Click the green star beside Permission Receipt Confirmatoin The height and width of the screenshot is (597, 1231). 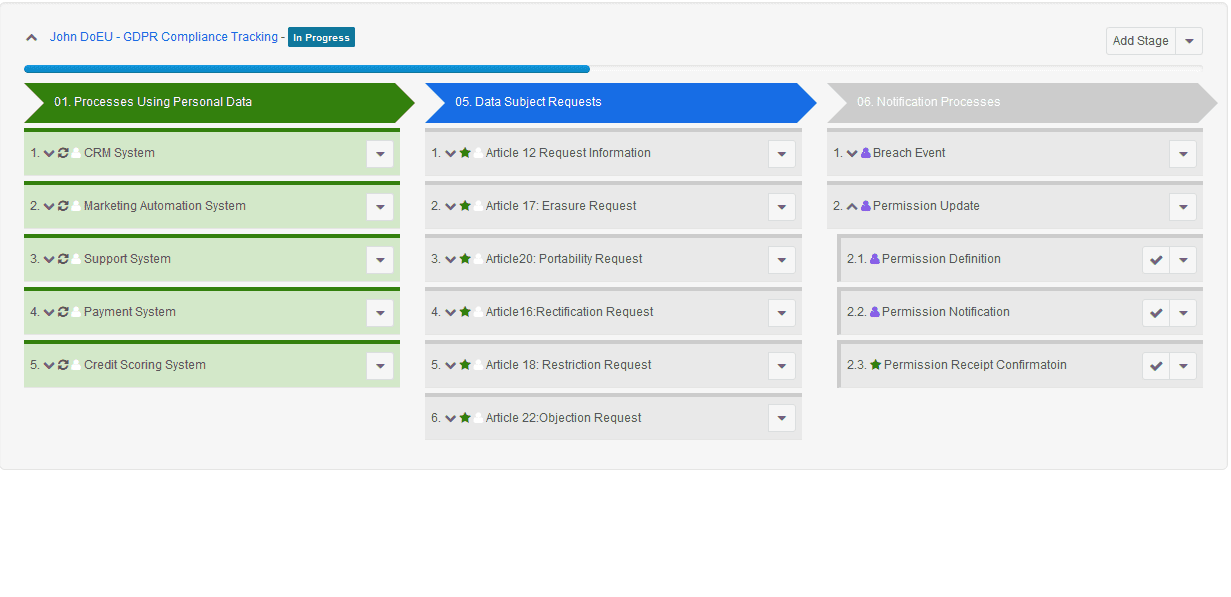coord(876,365)
